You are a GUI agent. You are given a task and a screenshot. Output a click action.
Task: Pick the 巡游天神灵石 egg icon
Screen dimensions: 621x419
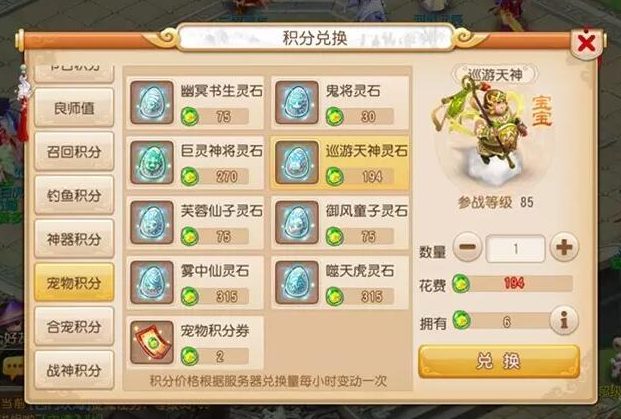297,162
